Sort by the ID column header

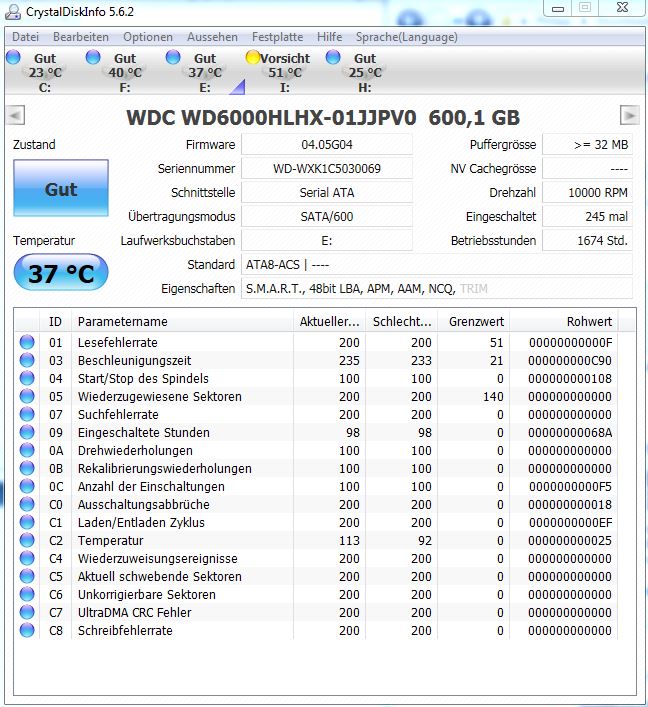coord(55,321)
